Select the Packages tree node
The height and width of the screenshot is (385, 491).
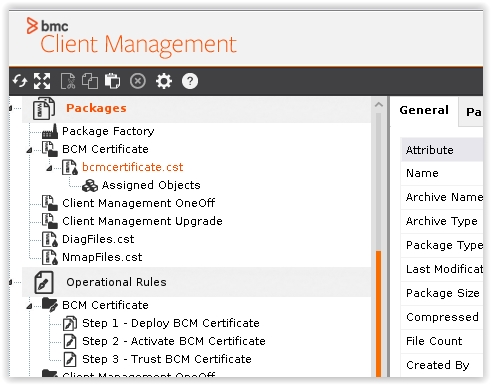pos(96,108)
